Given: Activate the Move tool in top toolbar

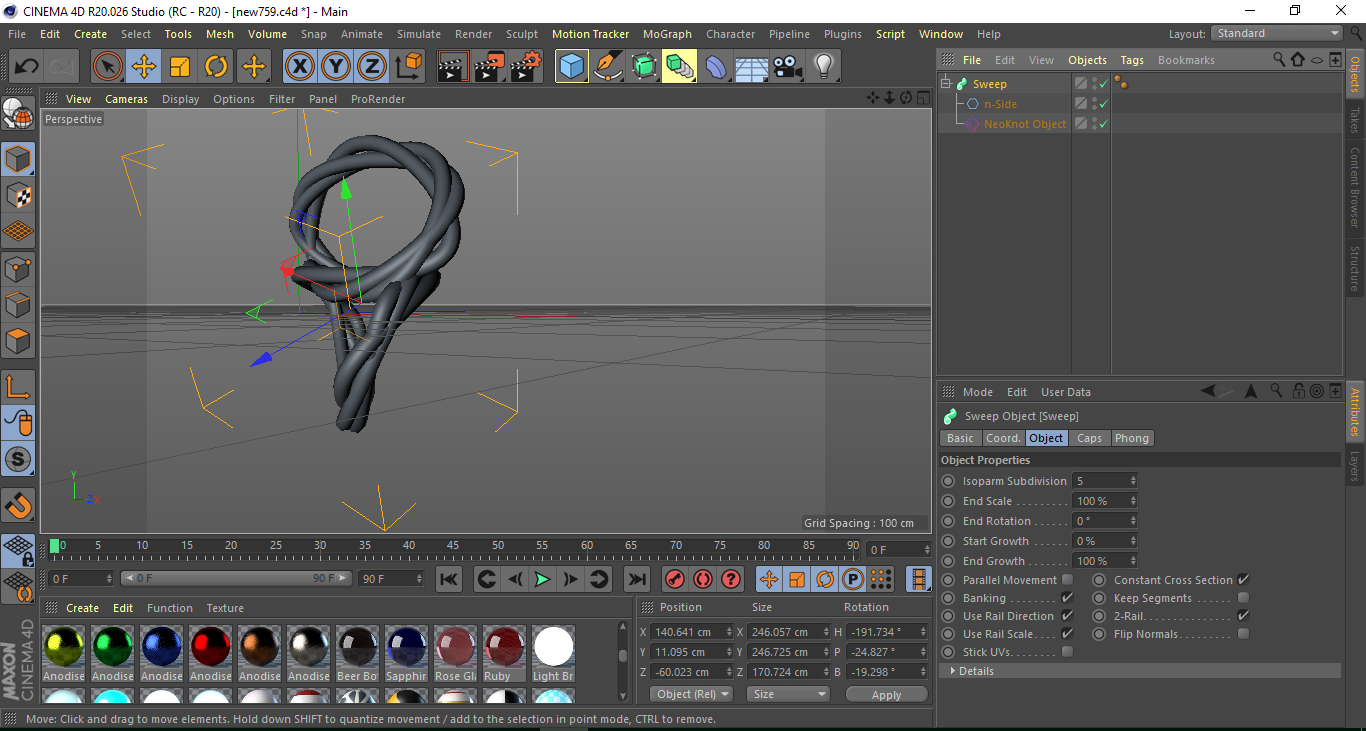Looking at the screenshot, I should click(x=144, y=67).
